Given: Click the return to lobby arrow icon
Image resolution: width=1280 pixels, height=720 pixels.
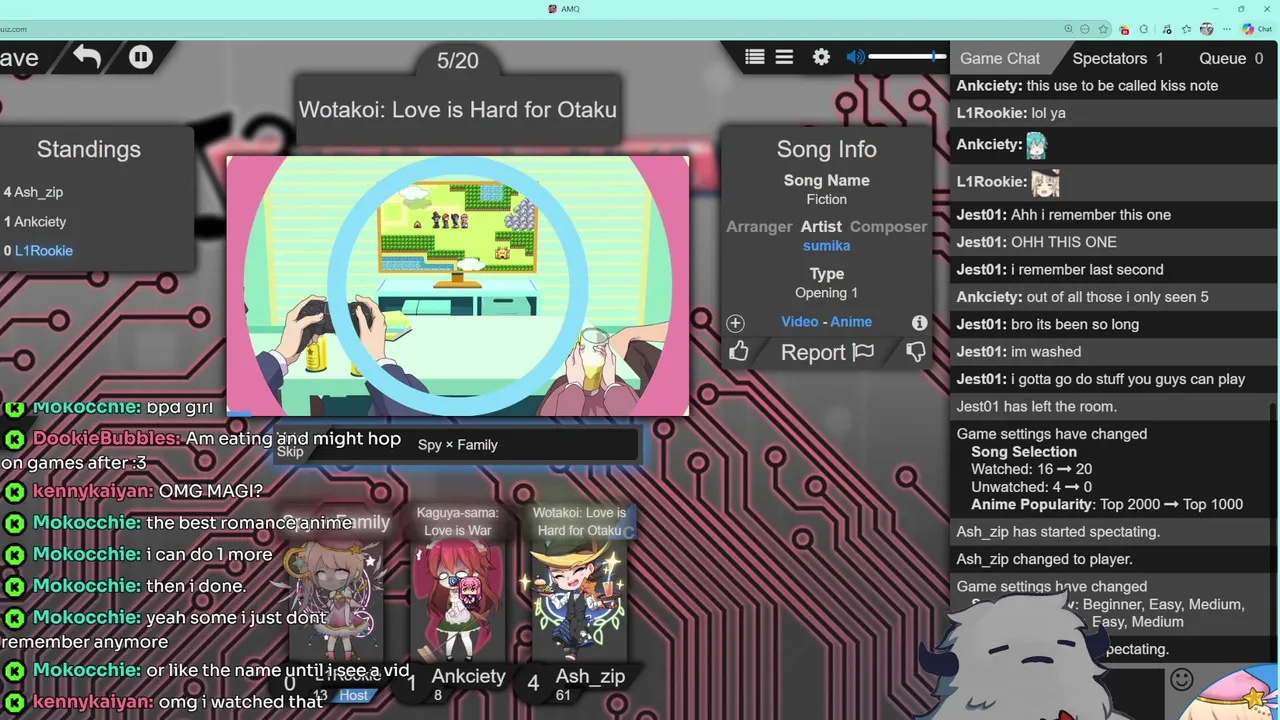Looking at the screenshot, I should point(87,57).
